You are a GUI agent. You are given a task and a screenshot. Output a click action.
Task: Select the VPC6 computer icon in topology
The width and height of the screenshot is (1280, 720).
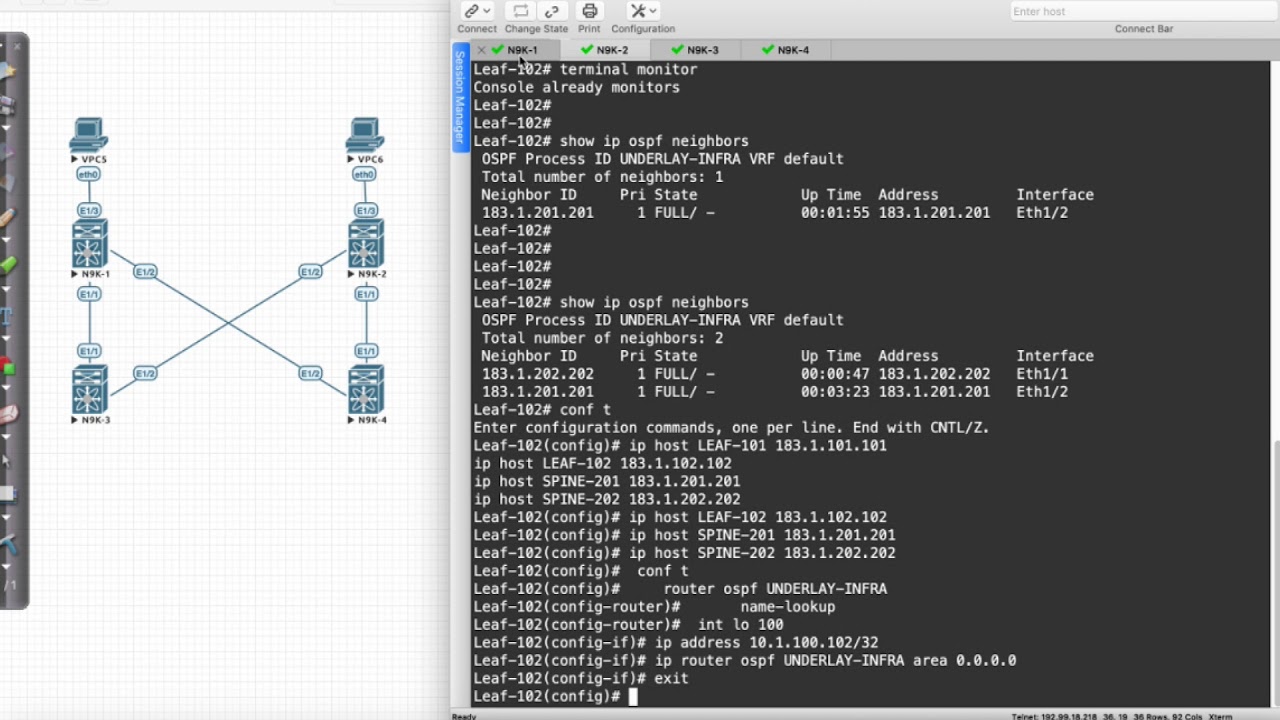[365, 135]
